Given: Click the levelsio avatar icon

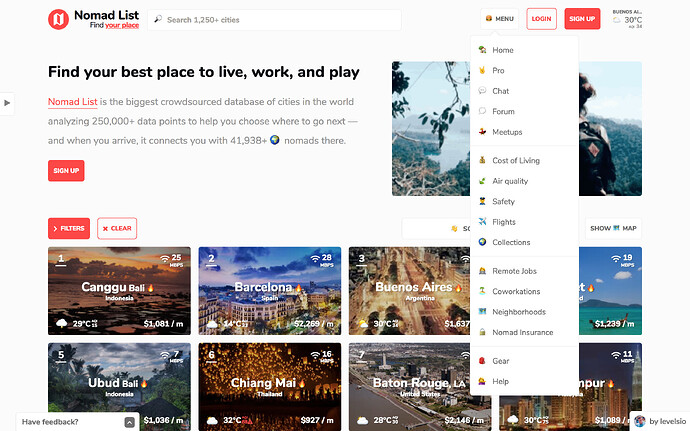Looking at the screenshot, I should (x=640, y=421).
